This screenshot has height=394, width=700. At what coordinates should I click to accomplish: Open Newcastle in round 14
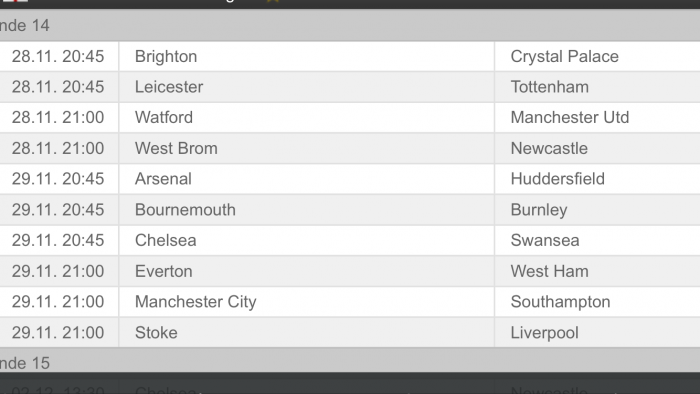(x=549, y=149)
